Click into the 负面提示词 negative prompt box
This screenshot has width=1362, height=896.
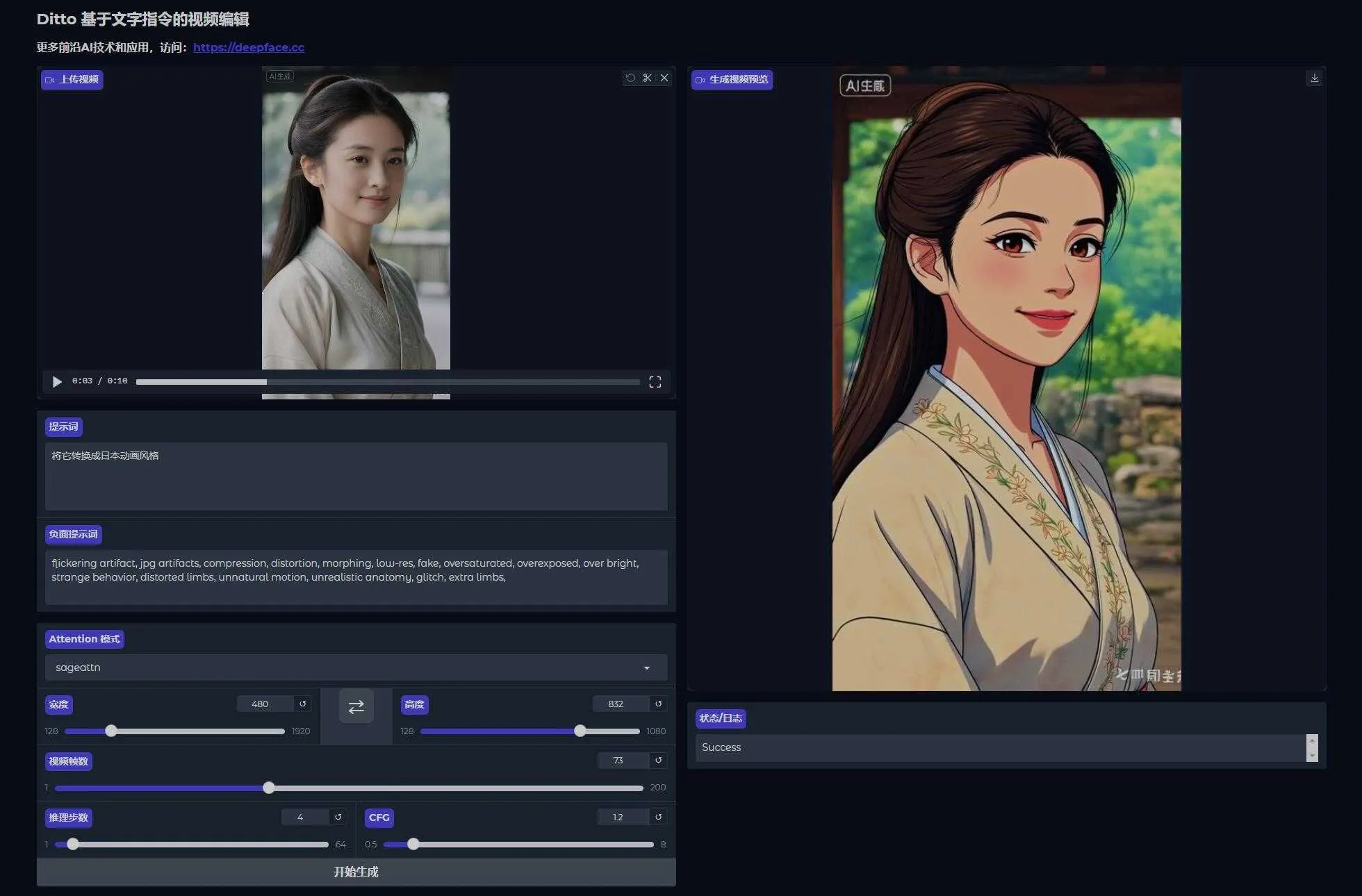tap(356, 576)
